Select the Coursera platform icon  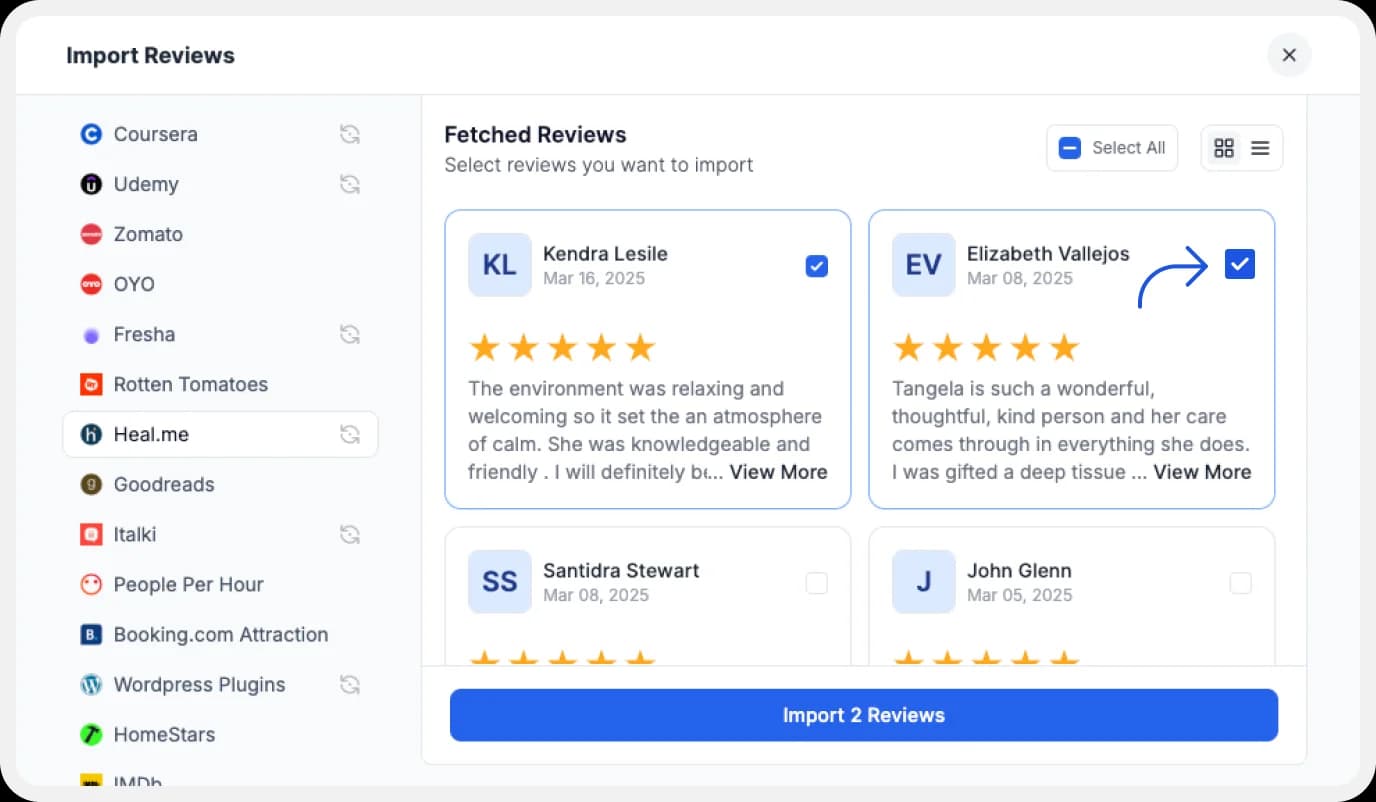[91, 134]
